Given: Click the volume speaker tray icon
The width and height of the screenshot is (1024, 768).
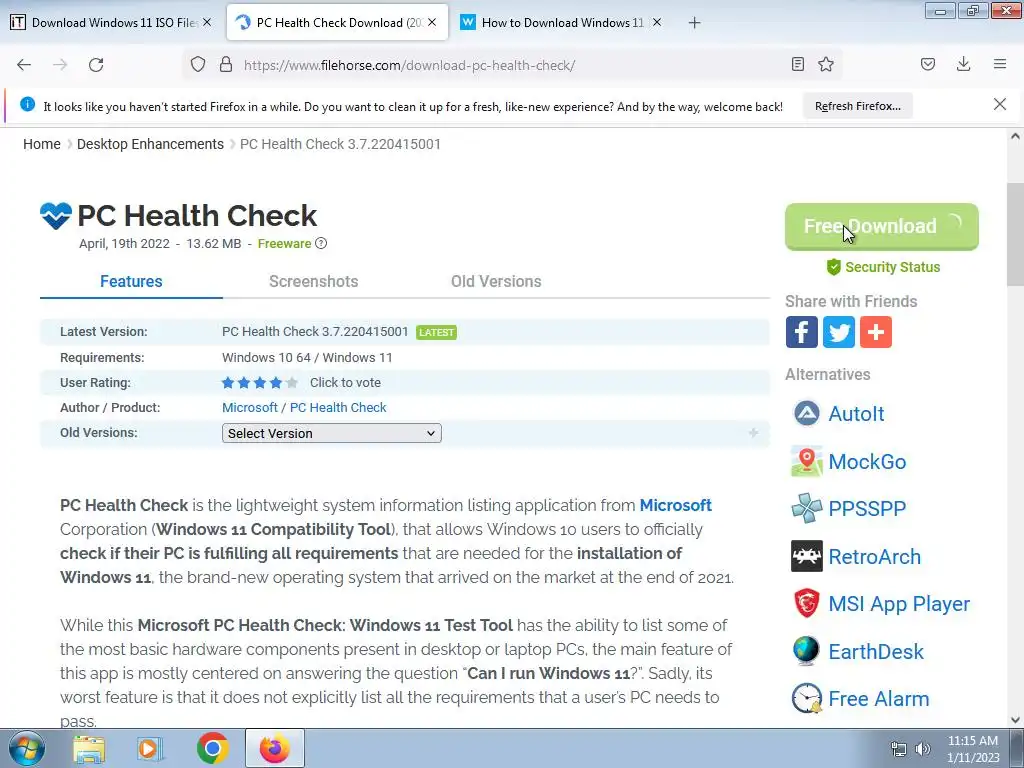Looking at the screenshot, I should (x=922, y=749).
